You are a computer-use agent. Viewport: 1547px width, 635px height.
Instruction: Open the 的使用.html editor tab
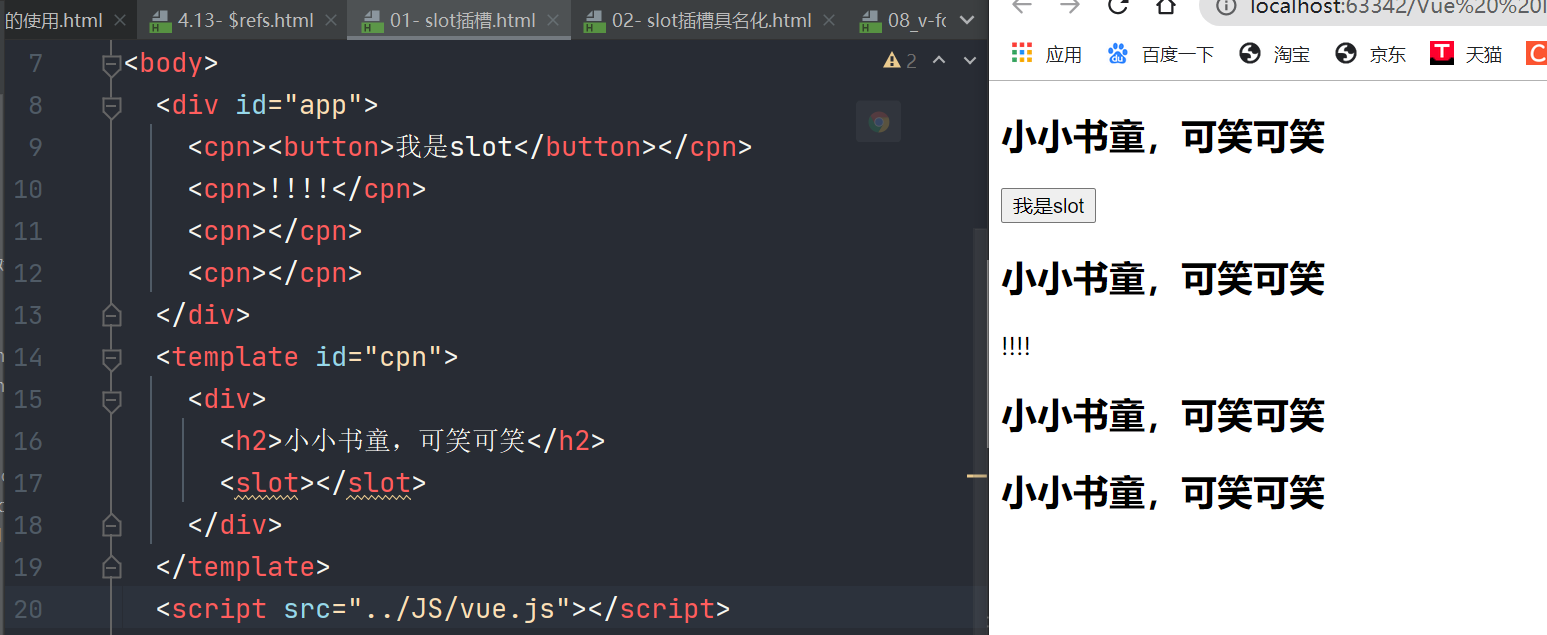[53, 20]
